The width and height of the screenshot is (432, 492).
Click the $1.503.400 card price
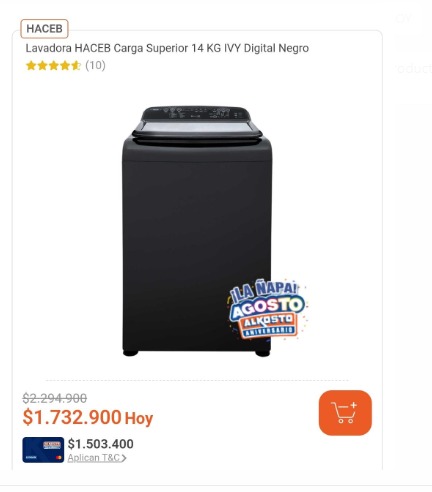pyautogui.click(x=100, y=444)
